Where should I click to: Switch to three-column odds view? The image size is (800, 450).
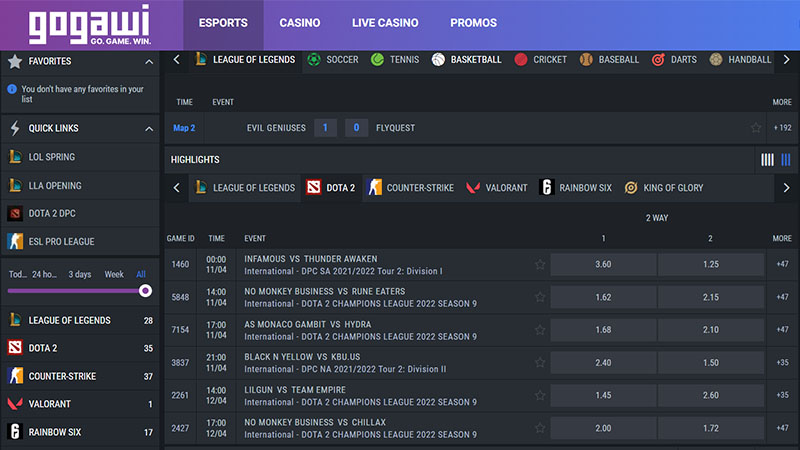pos(786,160)
